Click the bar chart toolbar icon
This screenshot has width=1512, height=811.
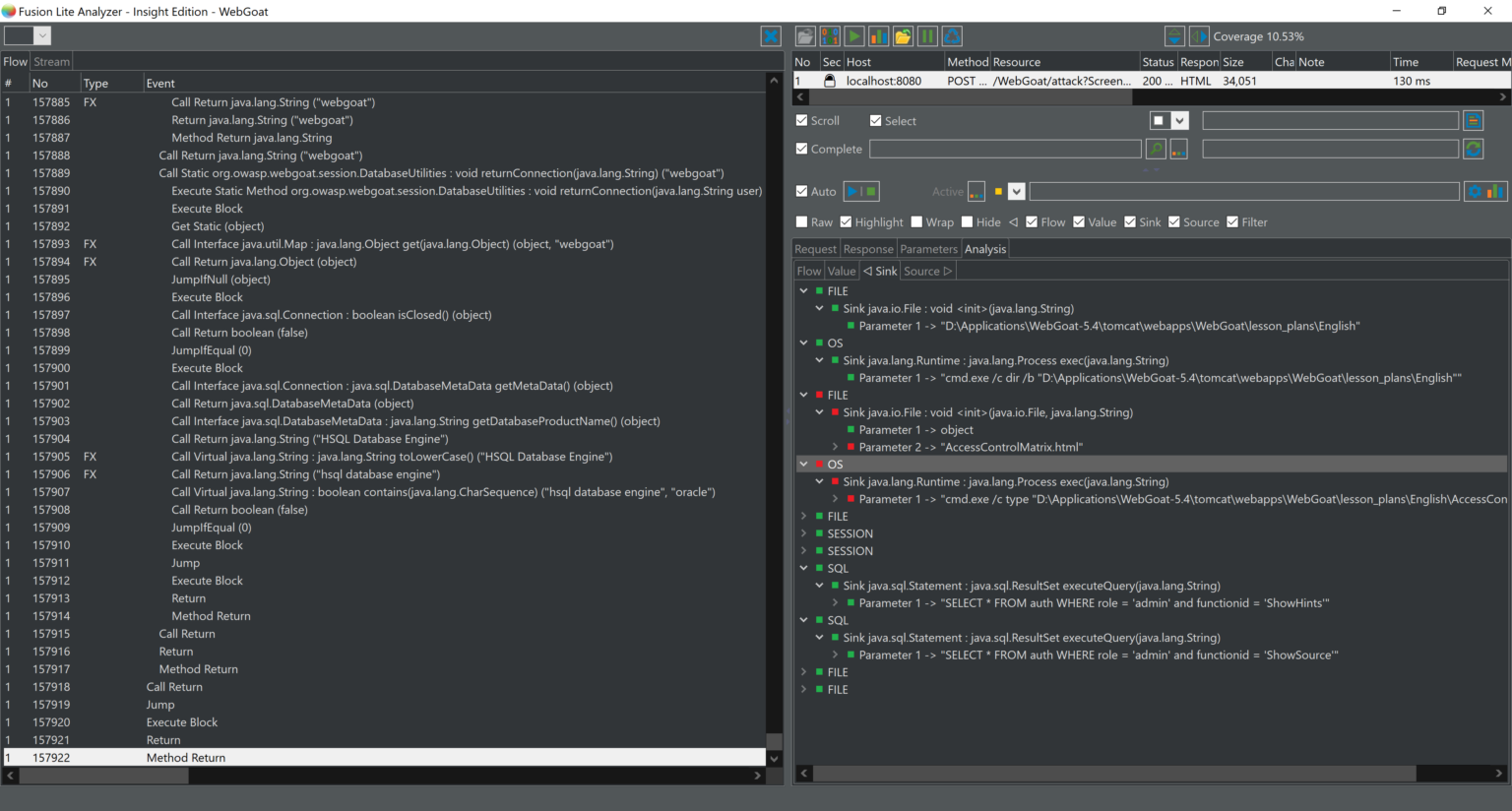pos(878,36)
